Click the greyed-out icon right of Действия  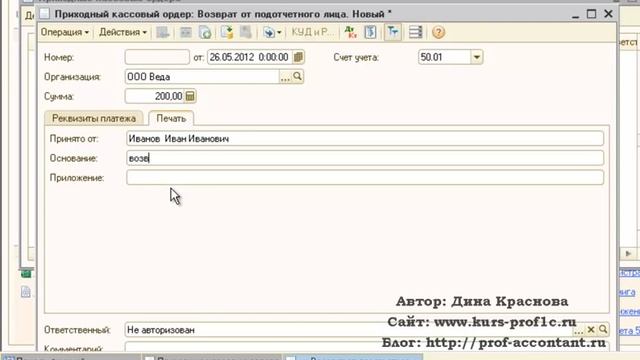162,32
